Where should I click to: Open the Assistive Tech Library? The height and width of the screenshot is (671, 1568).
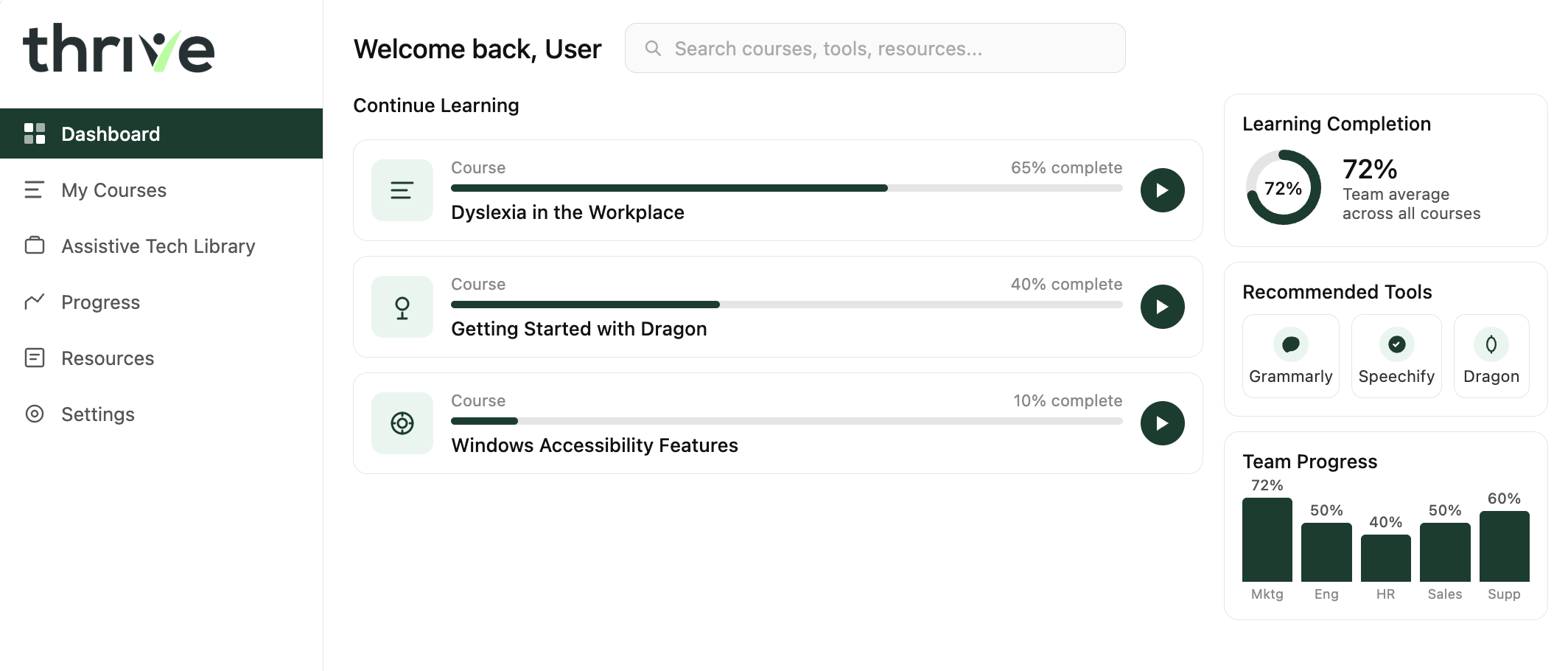(158, 246)
